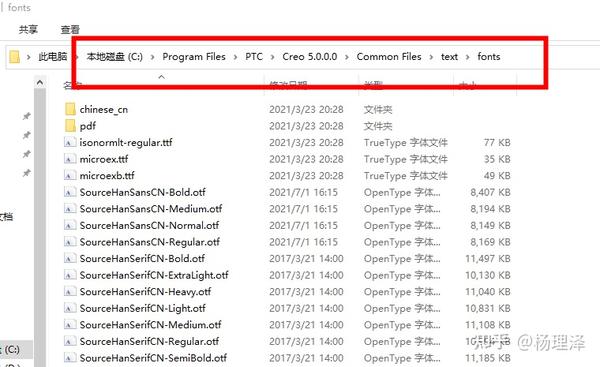This screenshot has width=600, height=367.
Task: Select file name SourceHanSerifCN-SemiBold.otf
Action: (153, 358)
